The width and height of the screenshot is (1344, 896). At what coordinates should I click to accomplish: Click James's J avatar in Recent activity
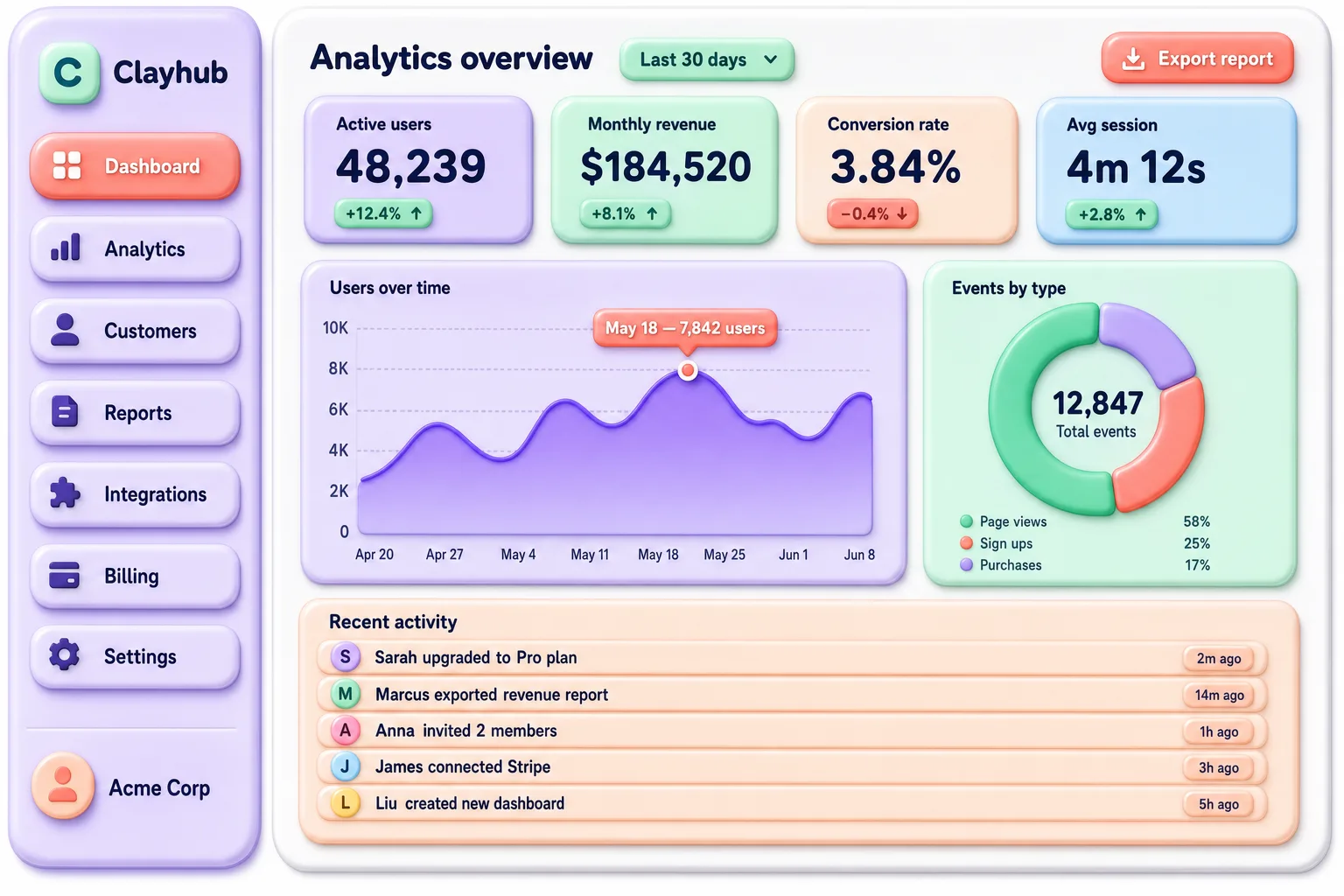[x=346, y=767]
